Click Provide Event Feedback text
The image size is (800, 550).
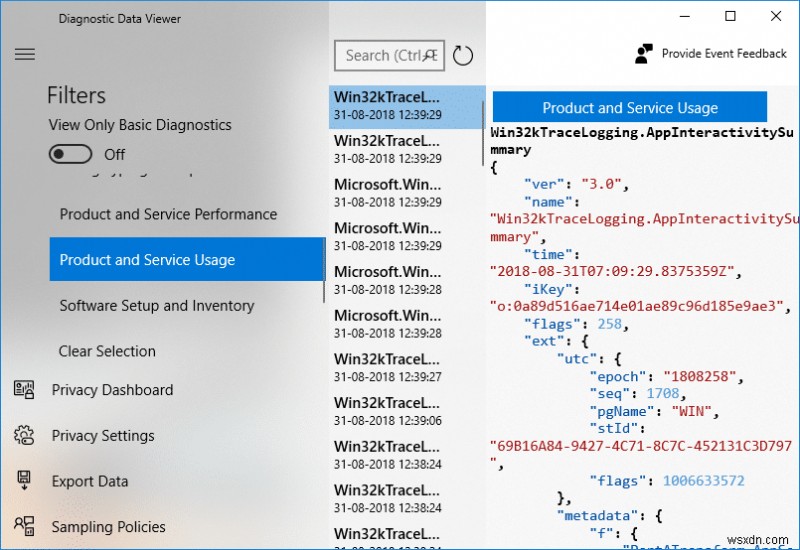(724, 54)
